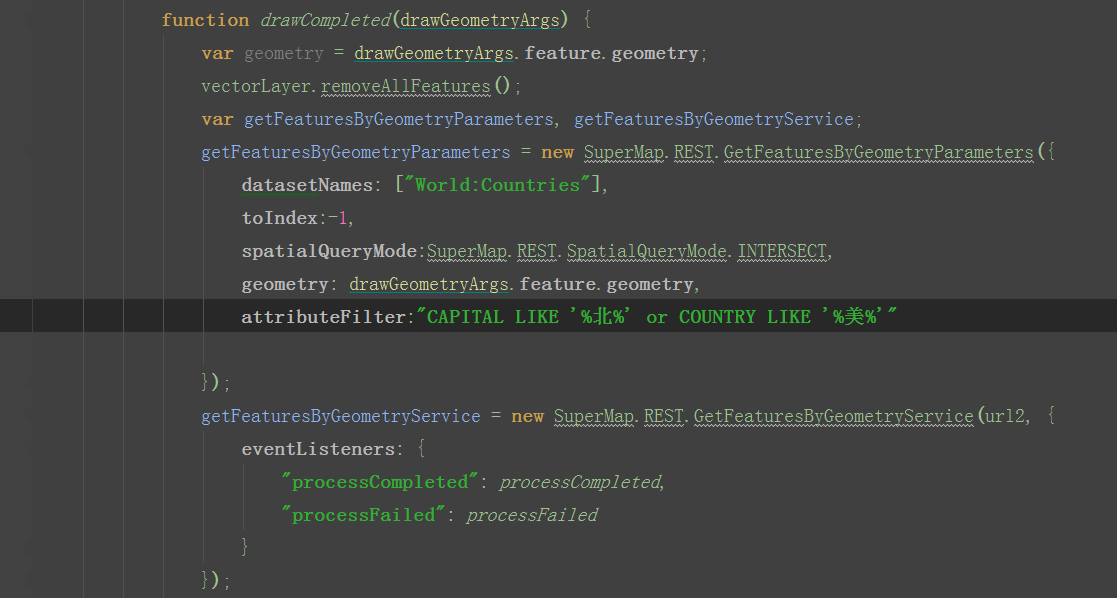Screen dimensions: 1117x598
Task: Click the function keyword
Action: (205, 20)
